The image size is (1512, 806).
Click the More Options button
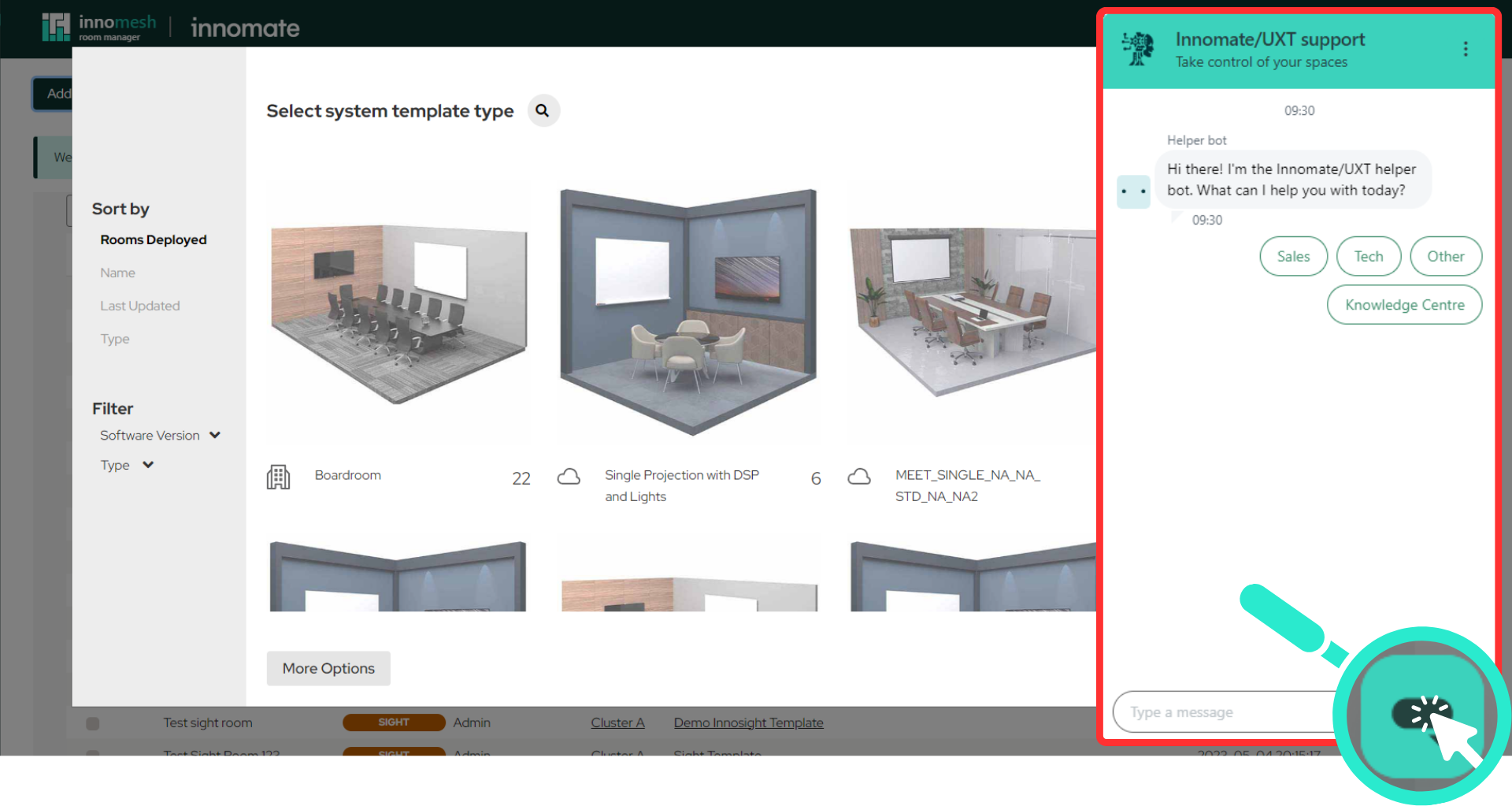(328, 668)
